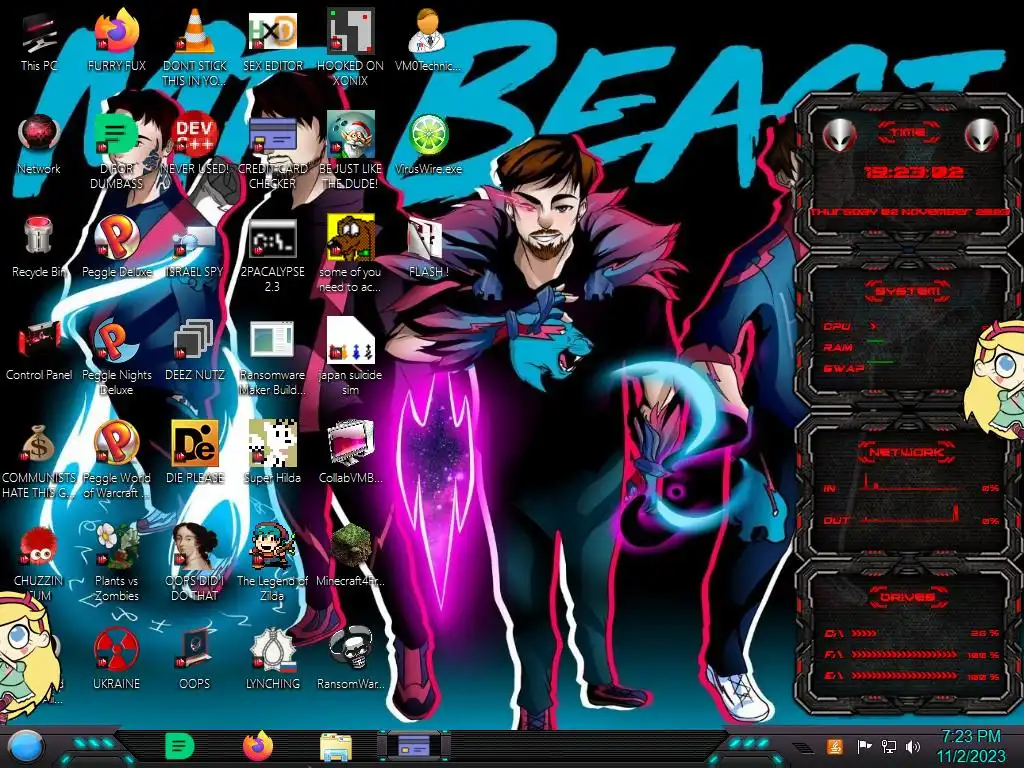The height and width of the screenshot is (768, 1024).
Task: Open Action Center flag tray icon
Action: click(x=864, y=746)
